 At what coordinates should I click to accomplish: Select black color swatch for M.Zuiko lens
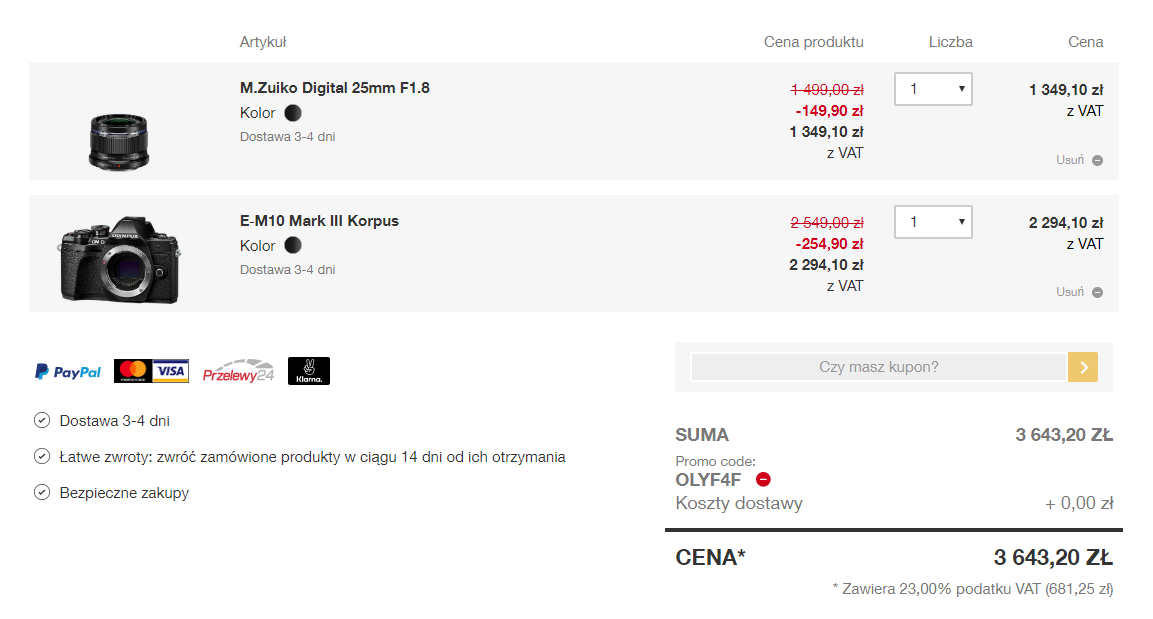(293, 113)
